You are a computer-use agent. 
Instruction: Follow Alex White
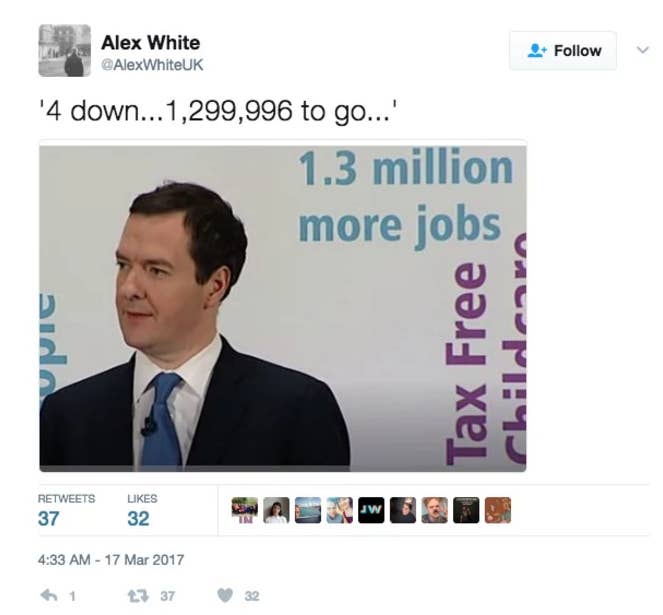[x=563, y=50]
